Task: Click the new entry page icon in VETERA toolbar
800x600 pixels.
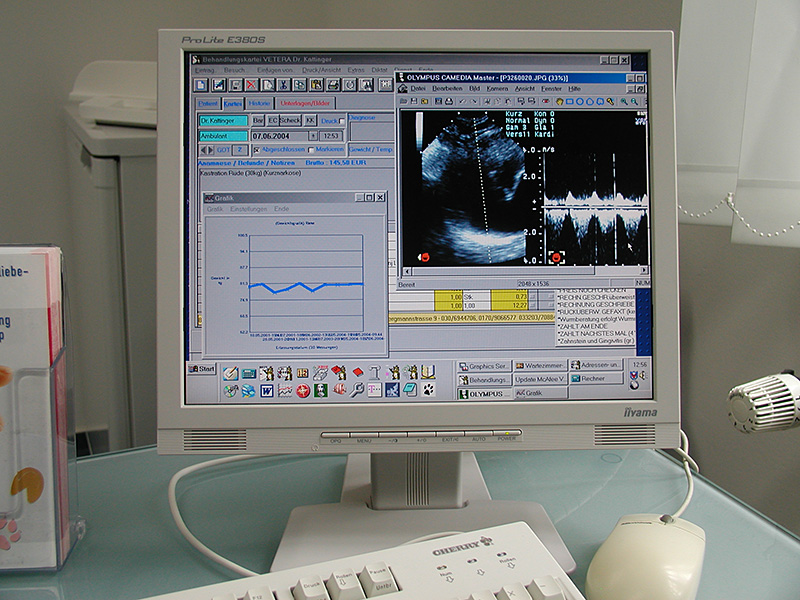Action: click(201, 85)
